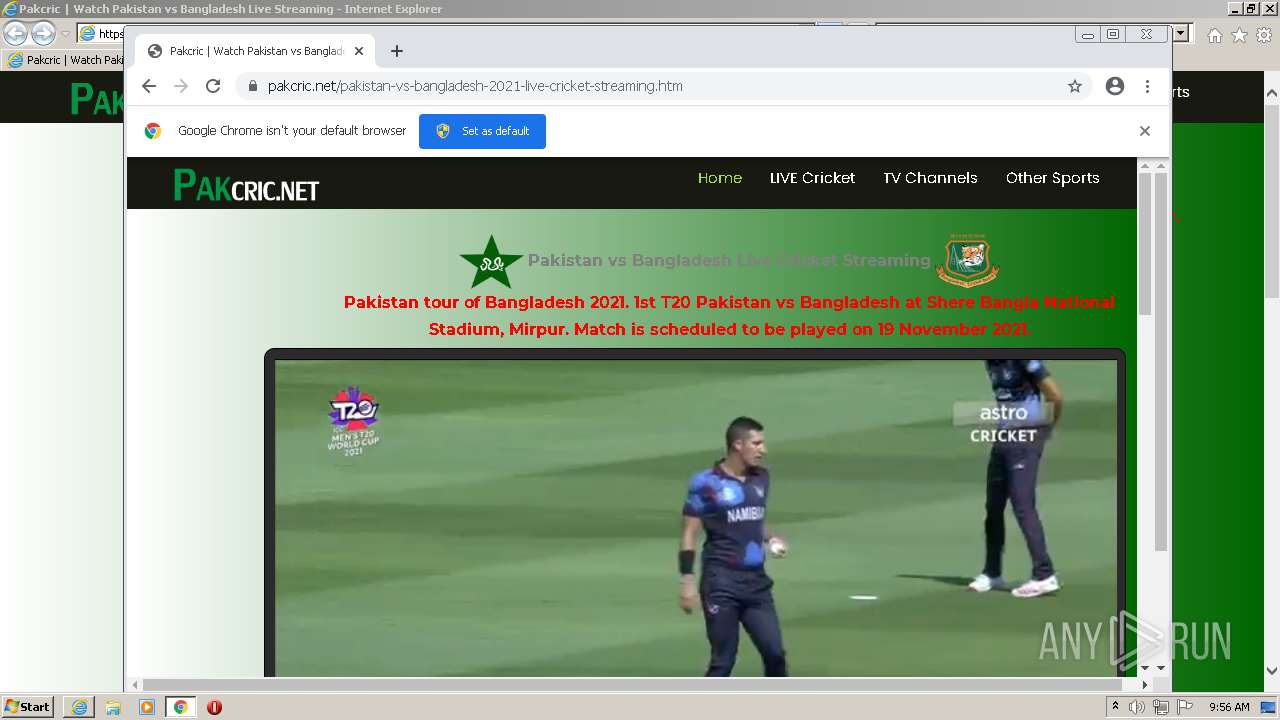1280x720 pixels.
Task: Click the taskbar clock 9:56 AM
Action: click(1229, 707)
